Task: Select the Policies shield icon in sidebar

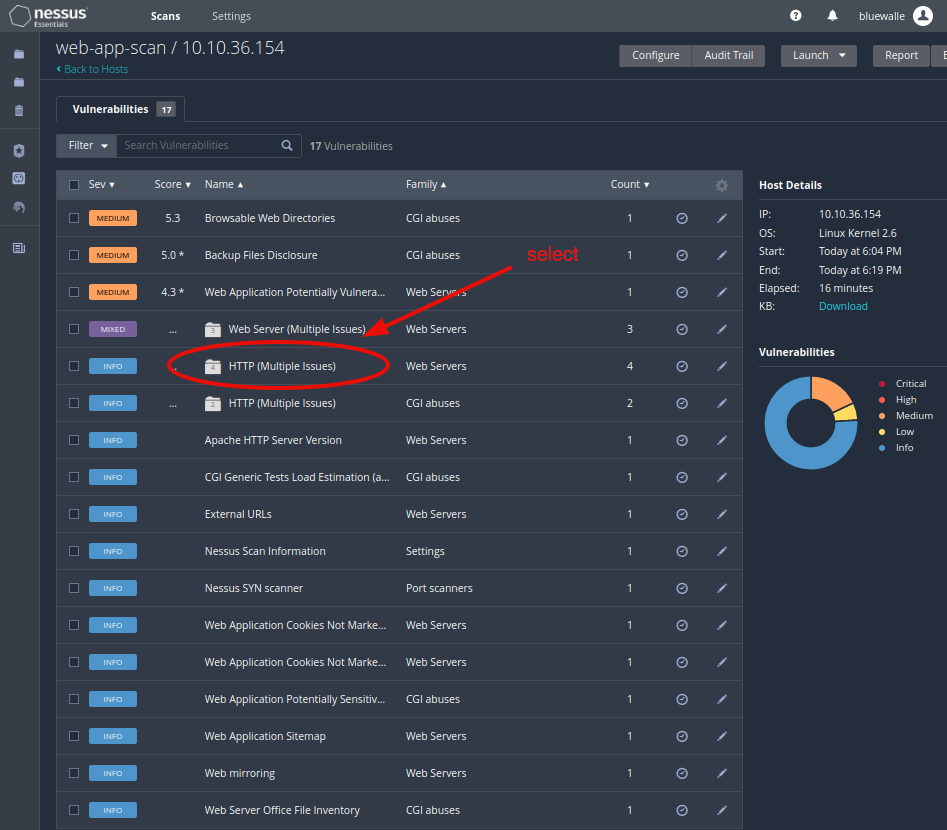Action: pyautogui.click(x=19, y=149)
